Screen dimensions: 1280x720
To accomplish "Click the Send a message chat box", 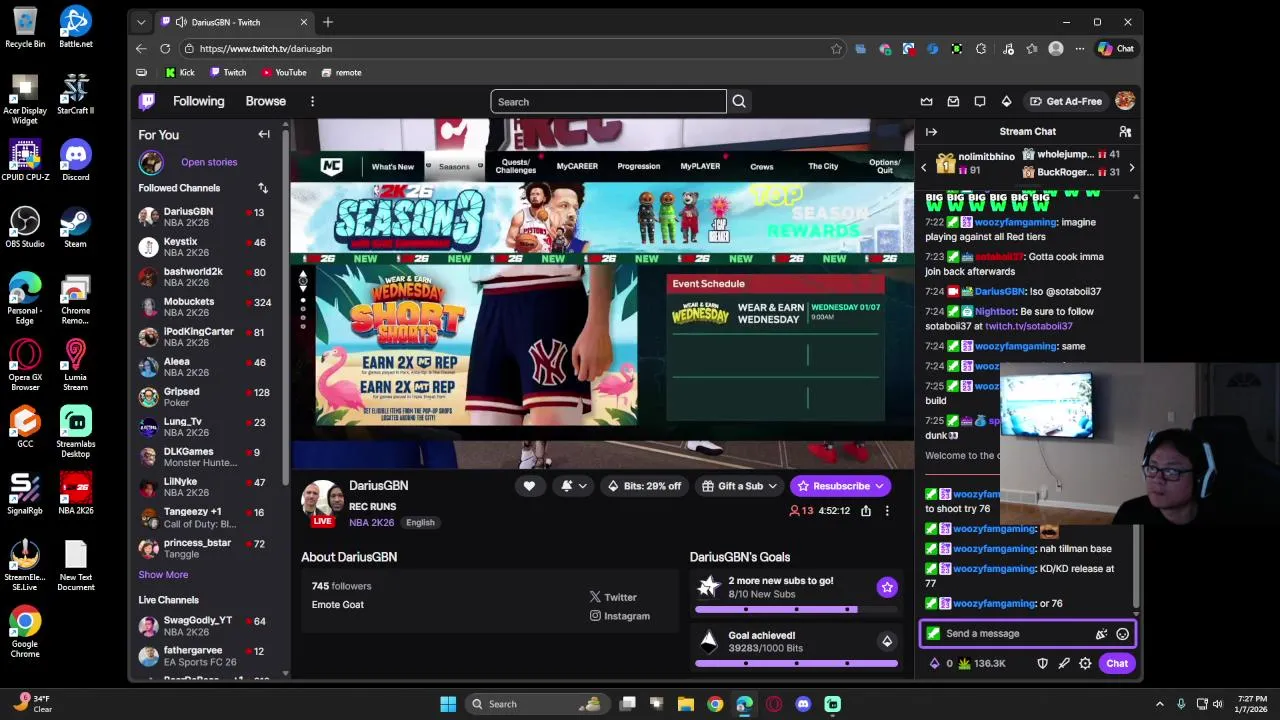I will [1027, 634].
